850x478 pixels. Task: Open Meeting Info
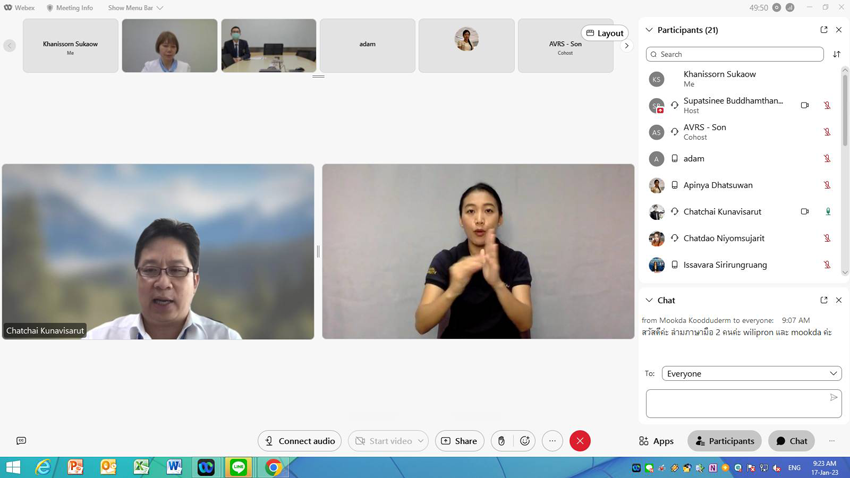click(x=69, y=8)
